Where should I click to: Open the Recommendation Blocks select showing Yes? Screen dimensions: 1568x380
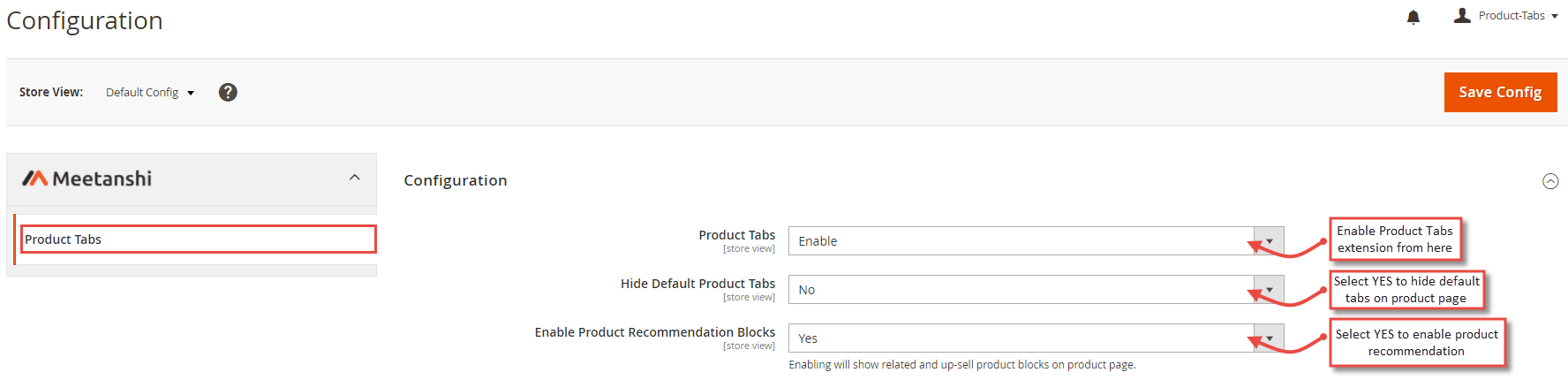(1037, 338)
